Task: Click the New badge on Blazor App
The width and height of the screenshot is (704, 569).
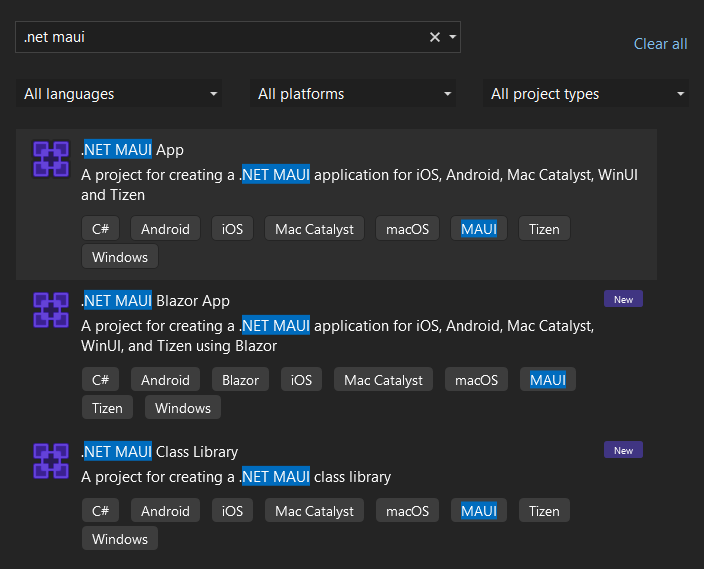Action: (623, 299)
